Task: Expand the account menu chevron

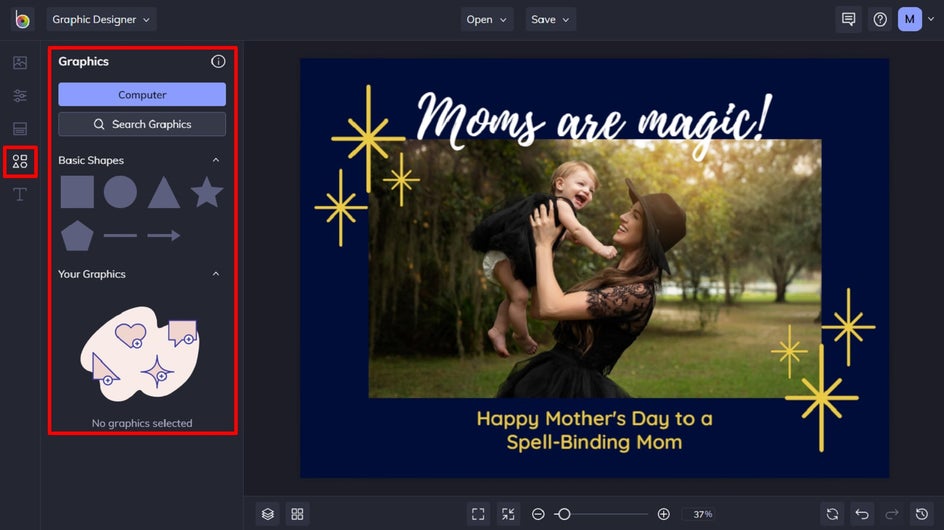Action: (931, 19)
